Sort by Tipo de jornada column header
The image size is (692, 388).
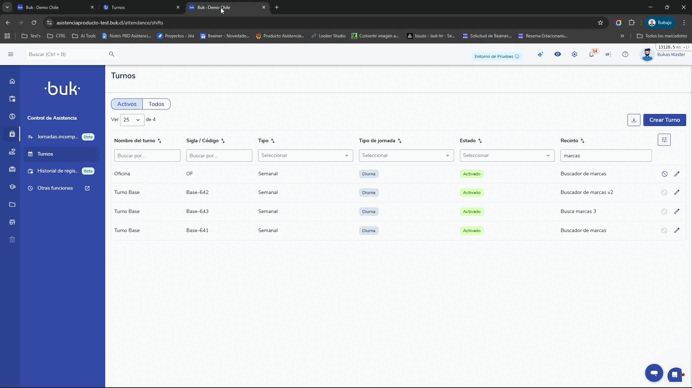[x=380, y=140]
